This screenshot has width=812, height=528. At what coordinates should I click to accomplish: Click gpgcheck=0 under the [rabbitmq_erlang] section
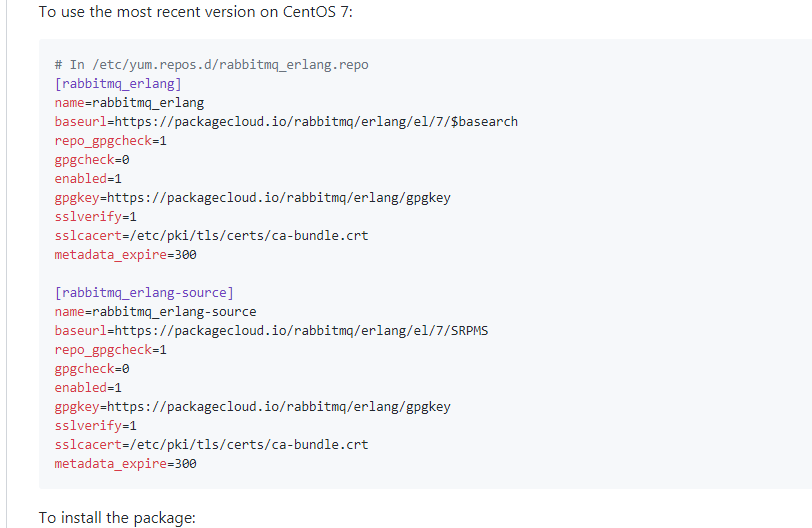[x=92, y=160]
